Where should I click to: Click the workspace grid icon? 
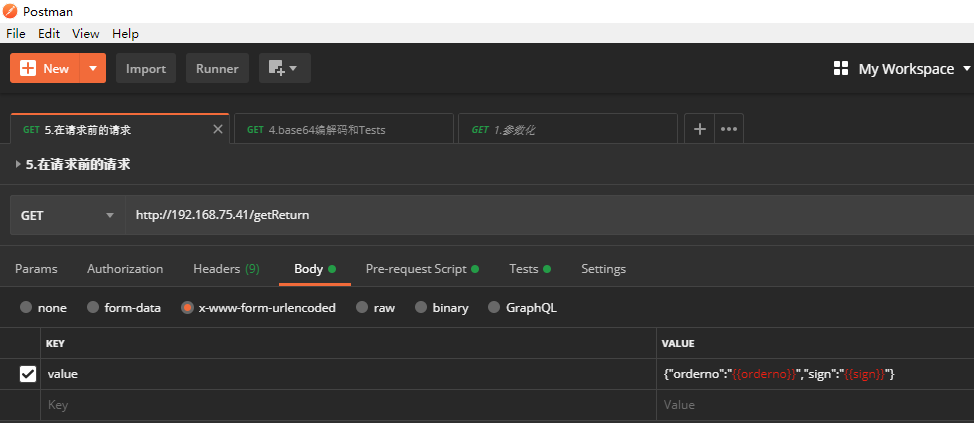(x=840, y=68)
